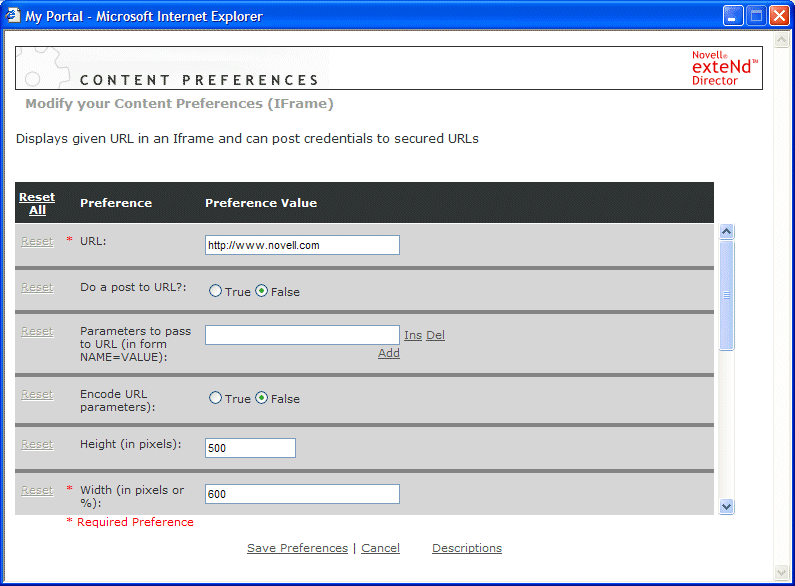Viewport: 795px width, 586px height.
Task: Reset the Do a post to URL preference
Action: coord(37,287)
